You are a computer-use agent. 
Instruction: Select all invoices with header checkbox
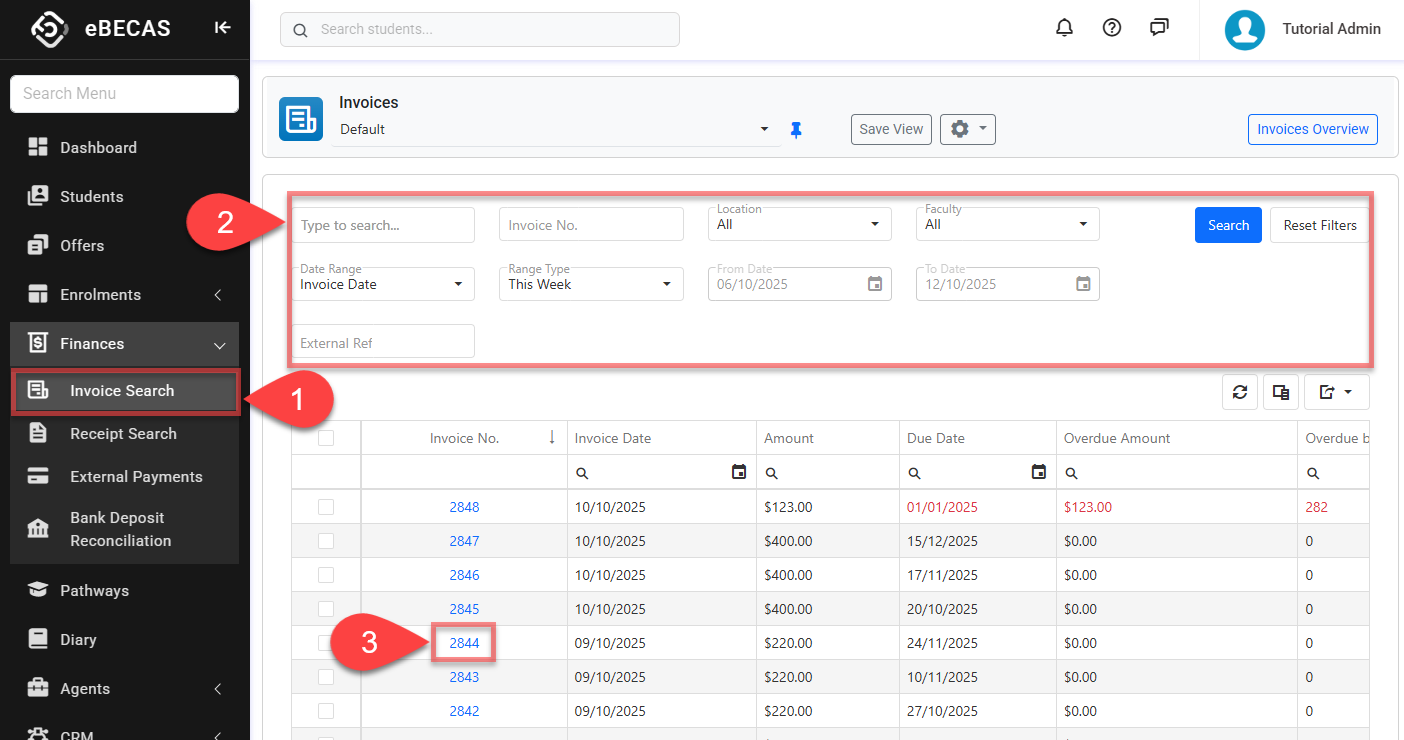(326, 438)
